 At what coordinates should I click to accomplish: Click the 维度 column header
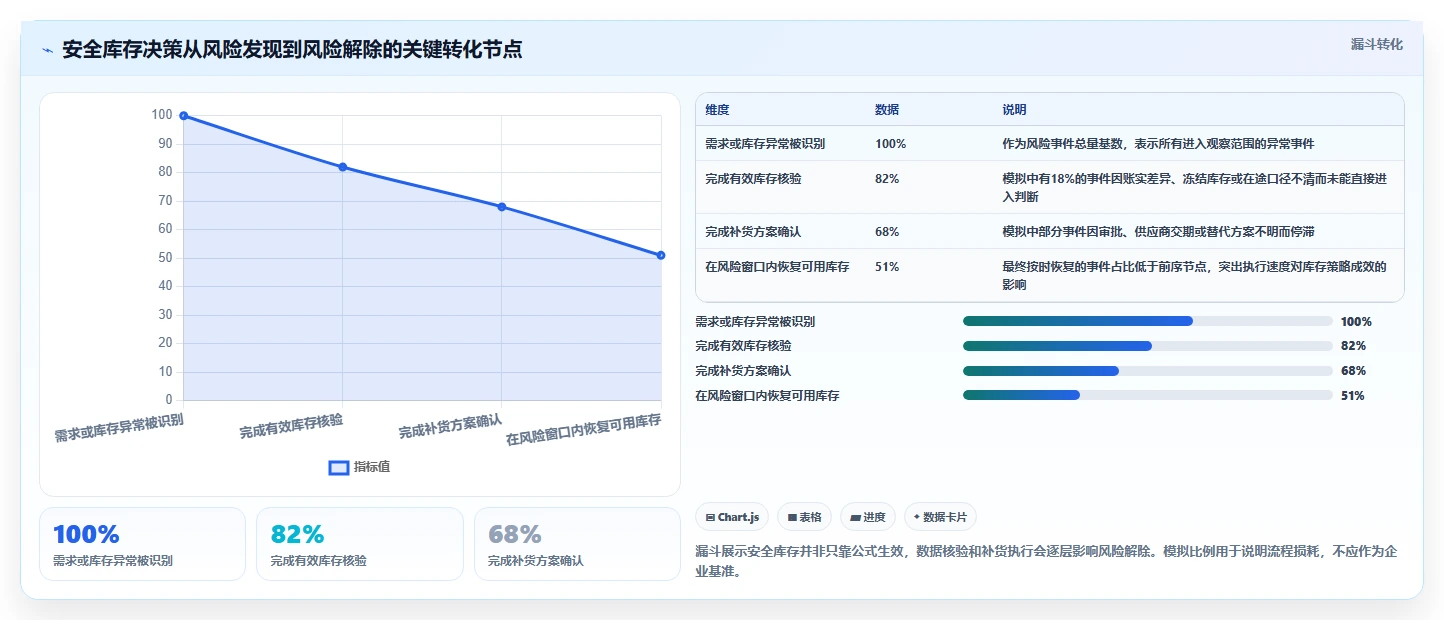[x=717, y=110]
